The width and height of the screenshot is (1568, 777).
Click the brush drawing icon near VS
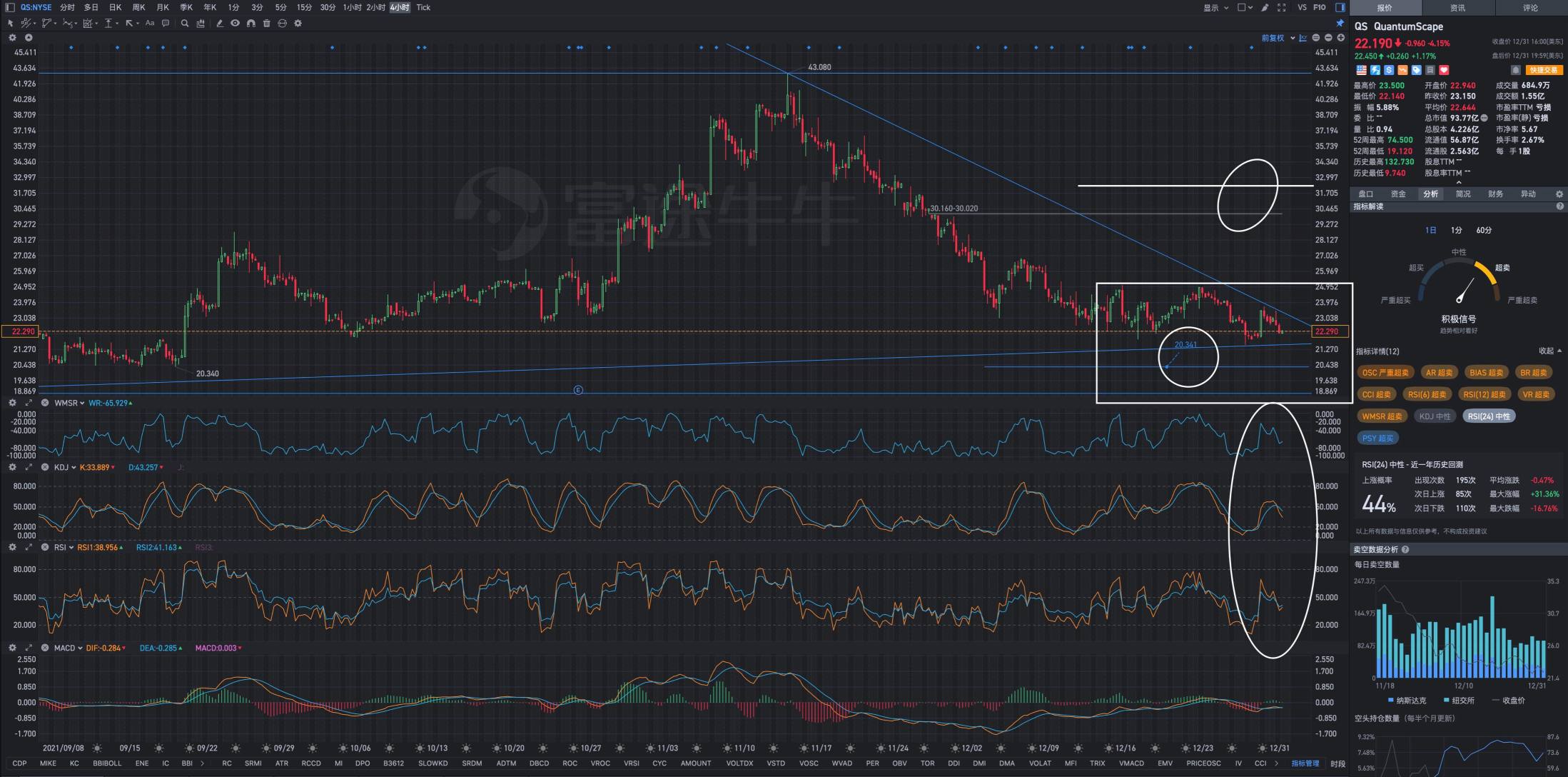coord(1265,7)
